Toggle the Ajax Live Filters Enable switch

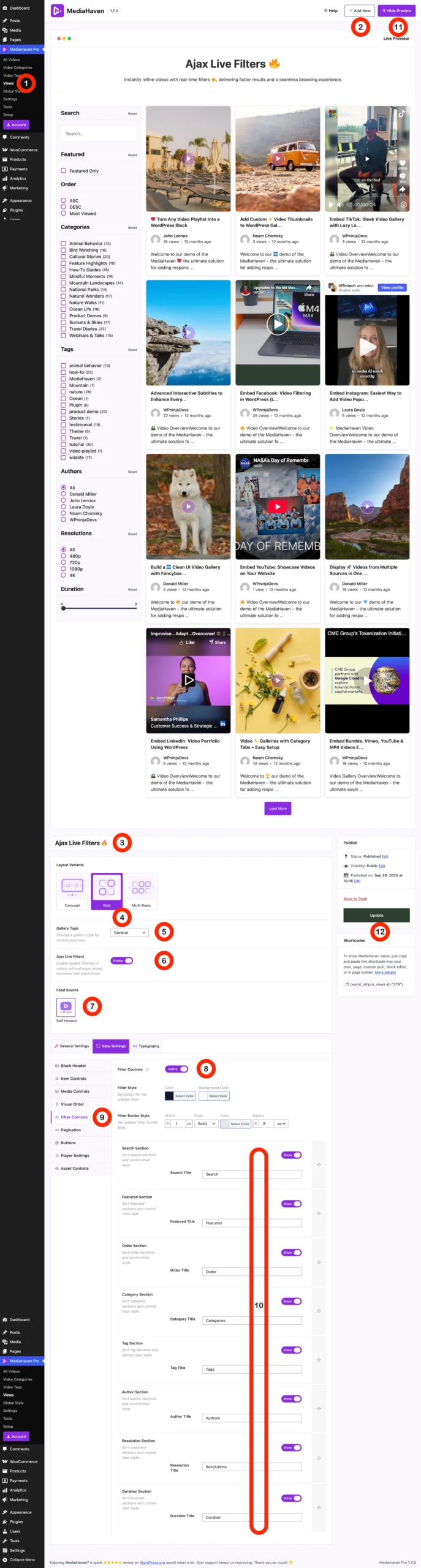(x=122, y=960)
